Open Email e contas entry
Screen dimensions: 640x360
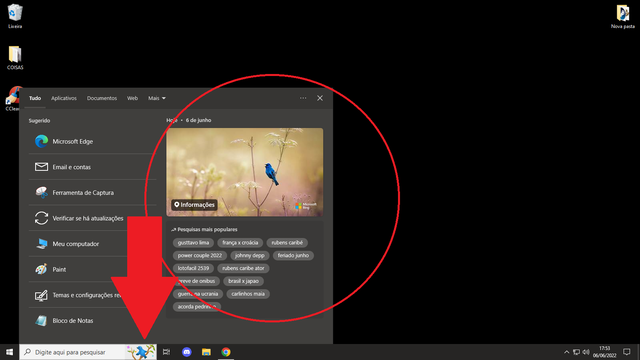click(92, 167)
